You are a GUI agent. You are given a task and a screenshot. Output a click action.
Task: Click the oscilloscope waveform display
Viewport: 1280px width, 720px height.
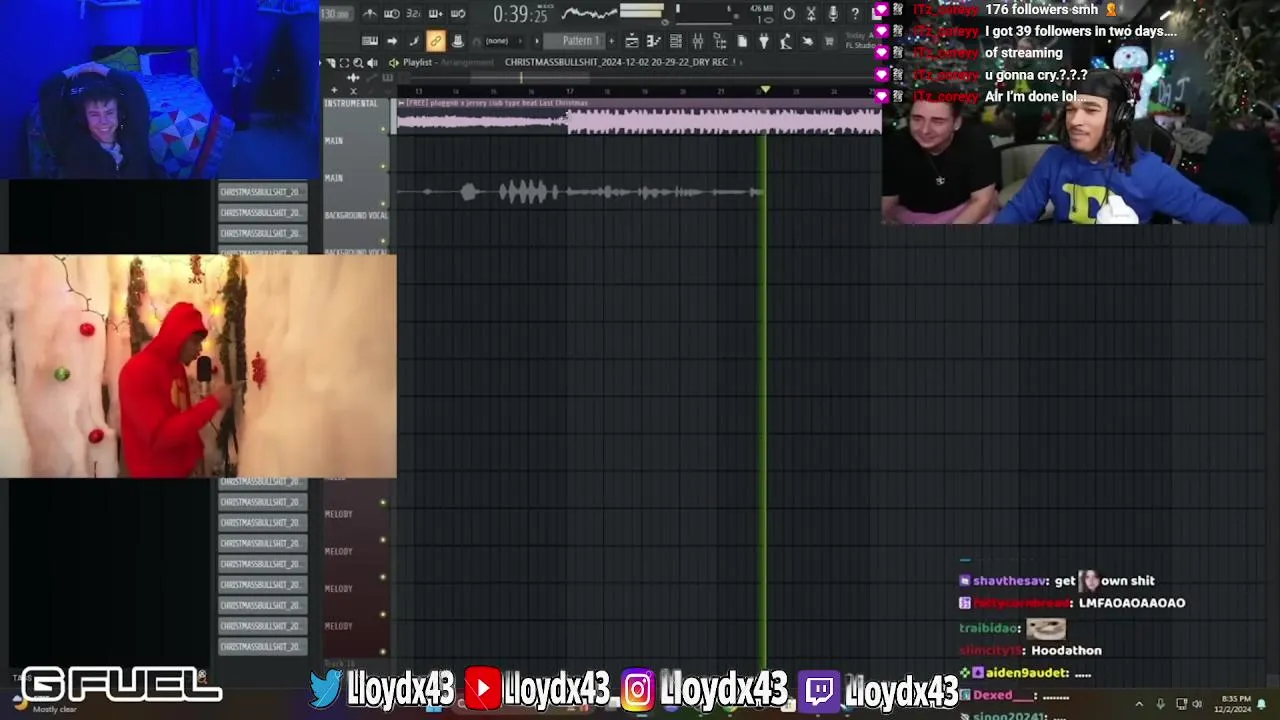tap(587, 13)
